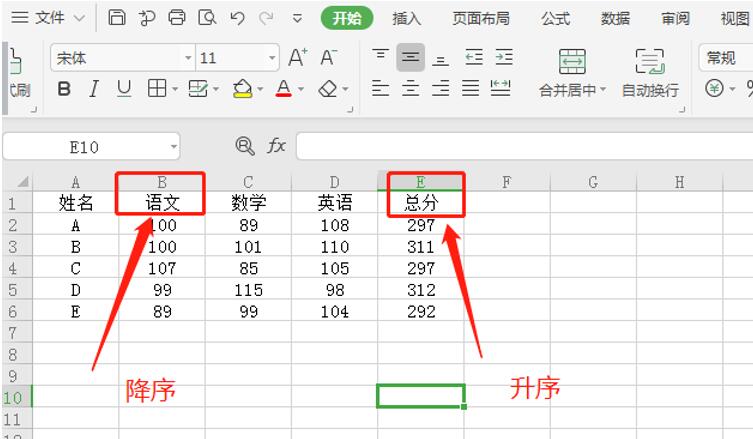Toggle middle vertical alignment
The image size is (753, 439).
point(410,57)
